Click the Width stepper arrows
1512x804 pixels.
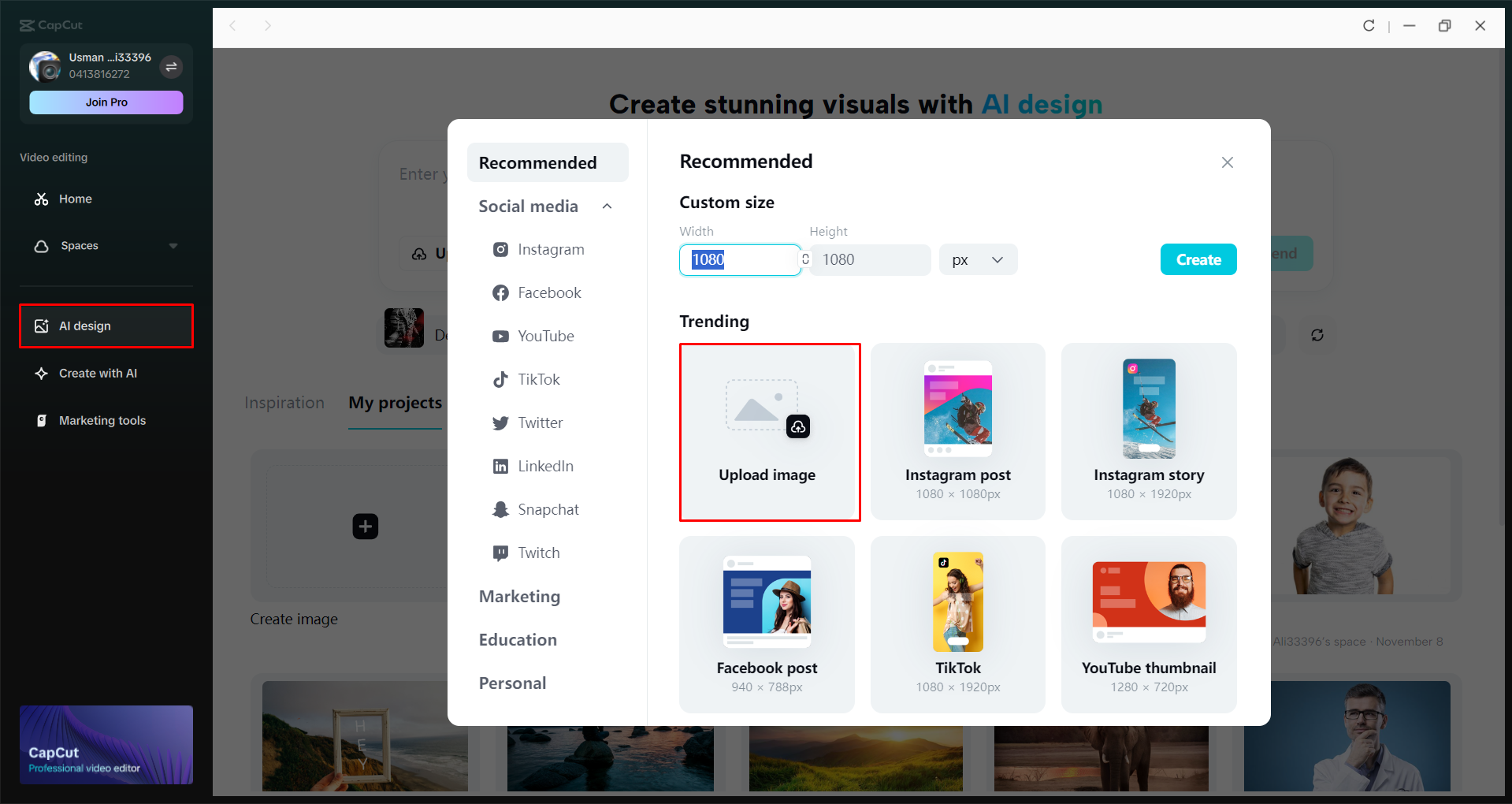[x=805, y=259]
